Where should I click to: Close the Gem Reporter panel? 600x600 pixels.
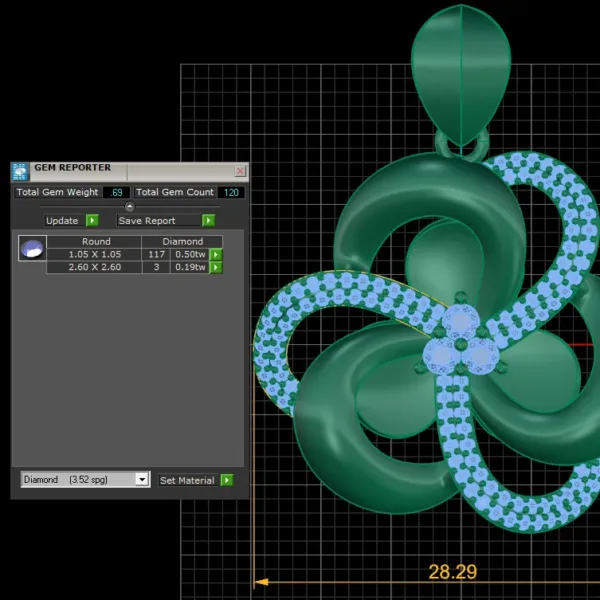240,171
